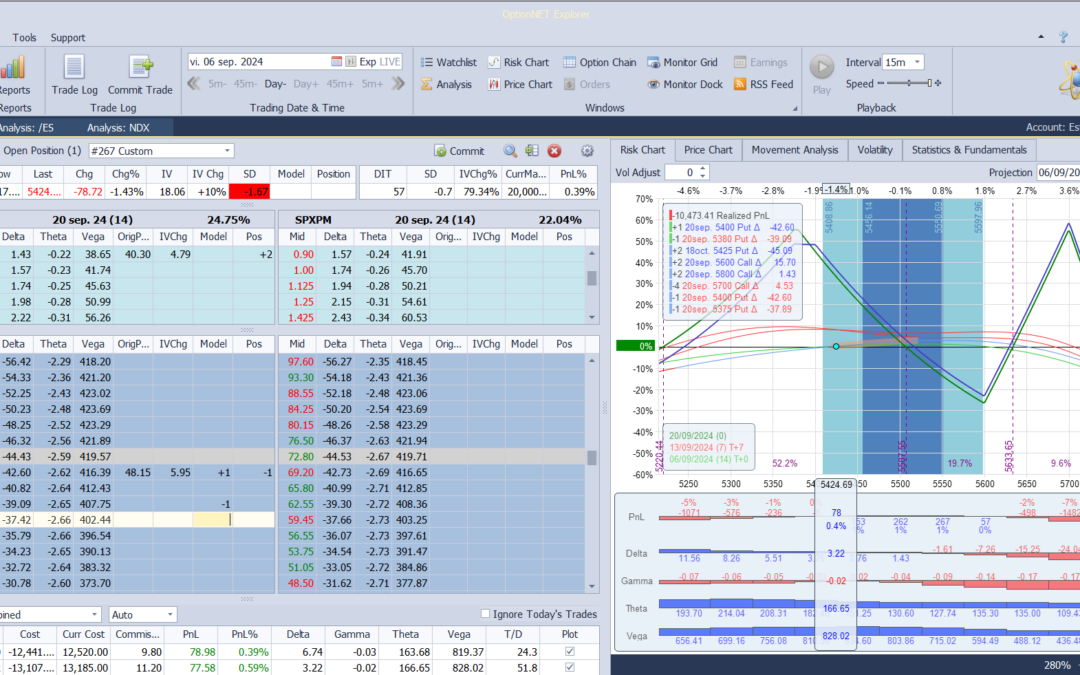Click the LIVE button in date bar

tap(390, 61)
